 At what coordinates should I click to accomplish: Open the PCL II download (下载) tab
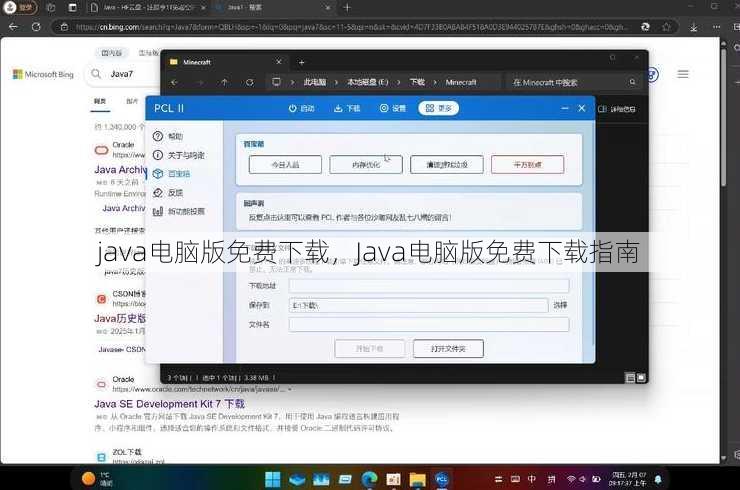347,108
